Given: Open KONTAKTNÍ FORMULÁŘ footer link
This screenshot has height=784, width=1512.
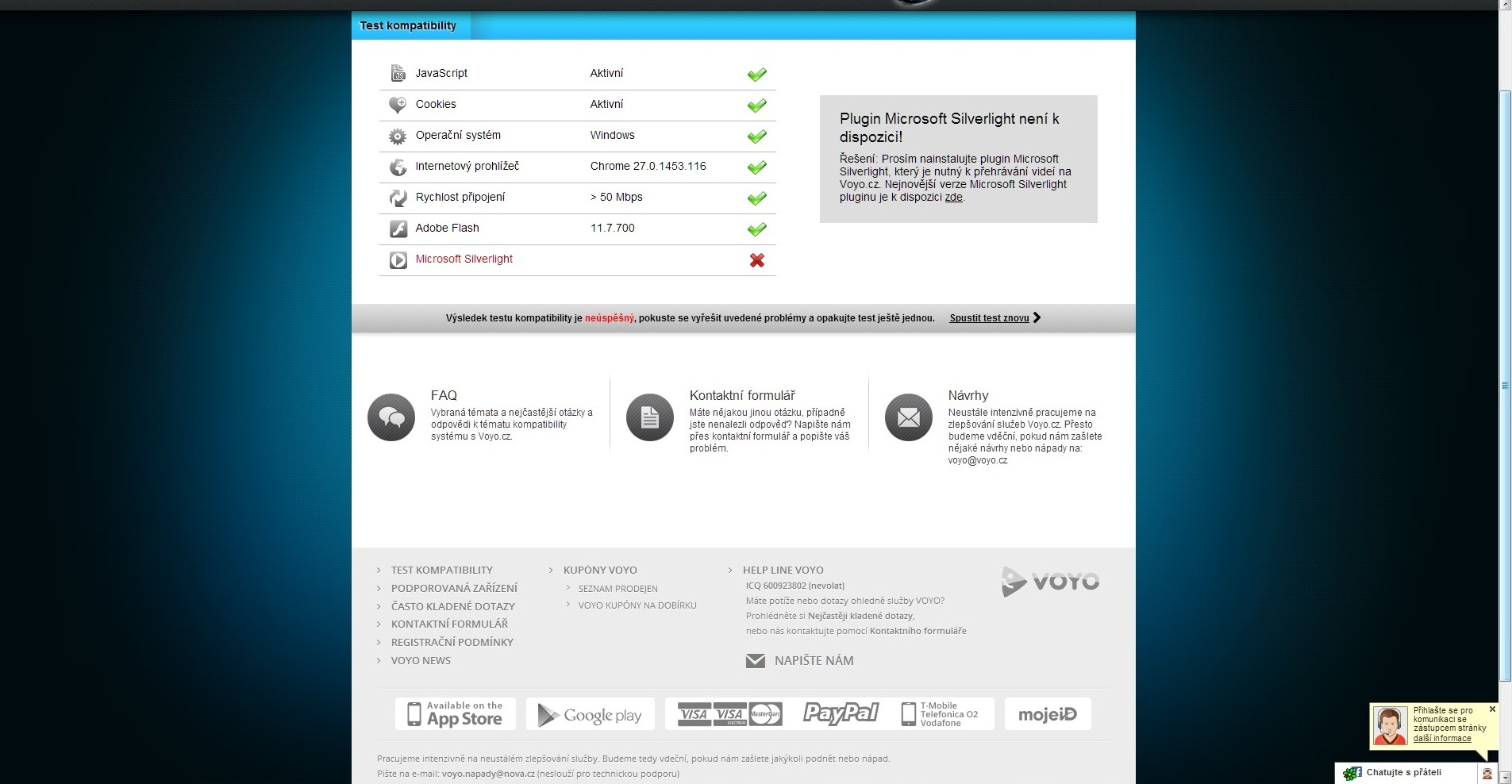Looking at the screenshot, I should 449,624.
